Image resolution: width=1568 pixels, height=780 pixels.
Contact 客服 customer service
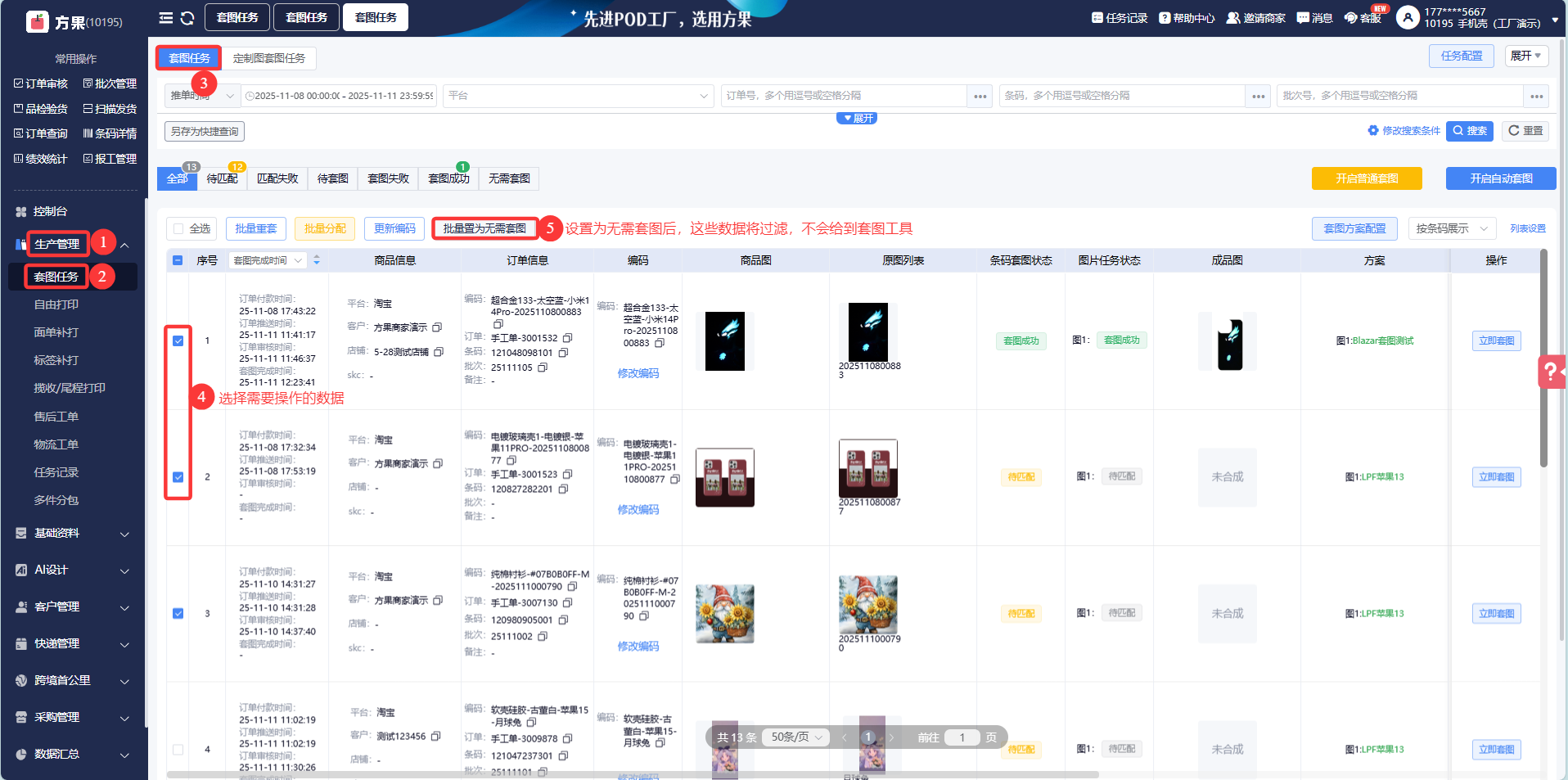[1363, 18]
